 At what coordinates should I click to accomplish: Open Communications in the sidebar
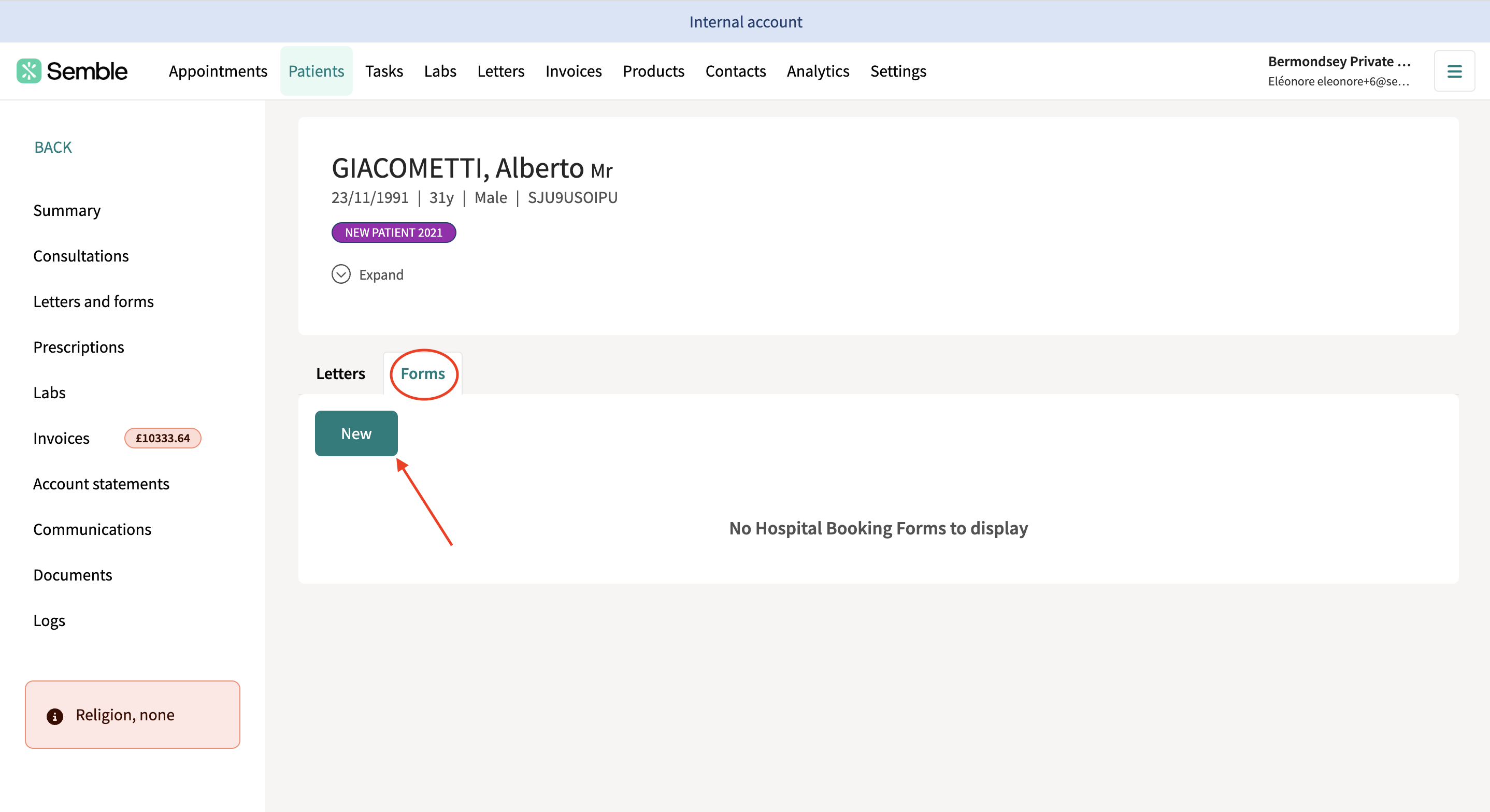[x=93, y=530]
